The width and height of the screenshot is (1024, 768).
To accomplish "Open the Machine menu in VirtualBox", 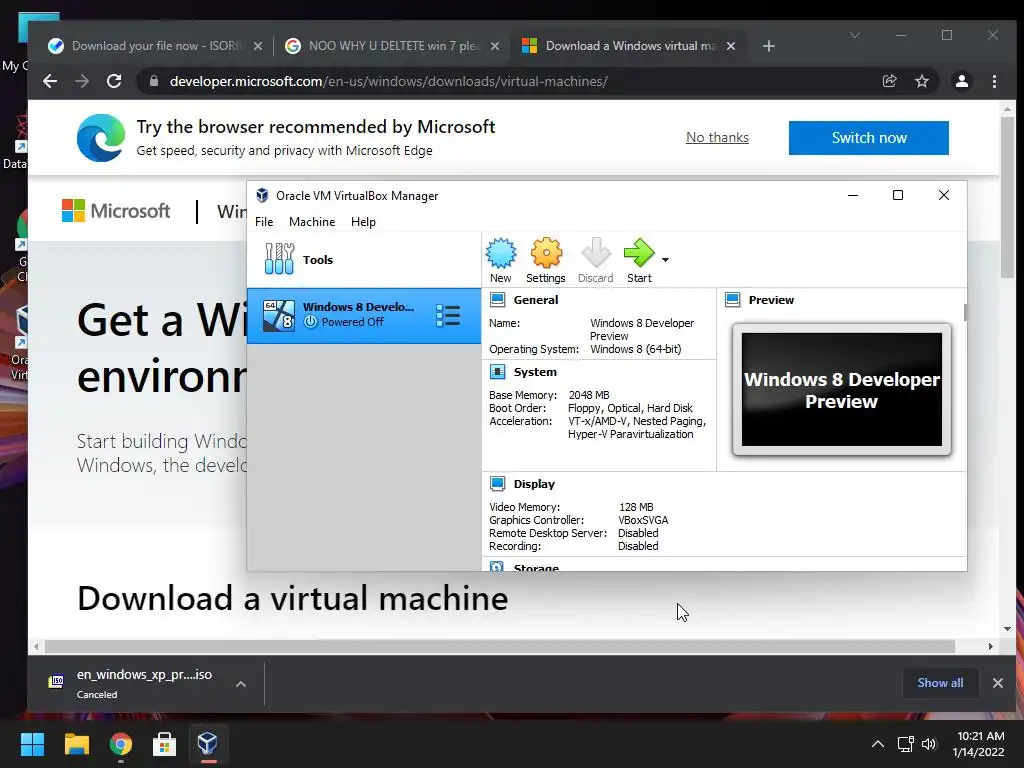I will pos(312,222).
